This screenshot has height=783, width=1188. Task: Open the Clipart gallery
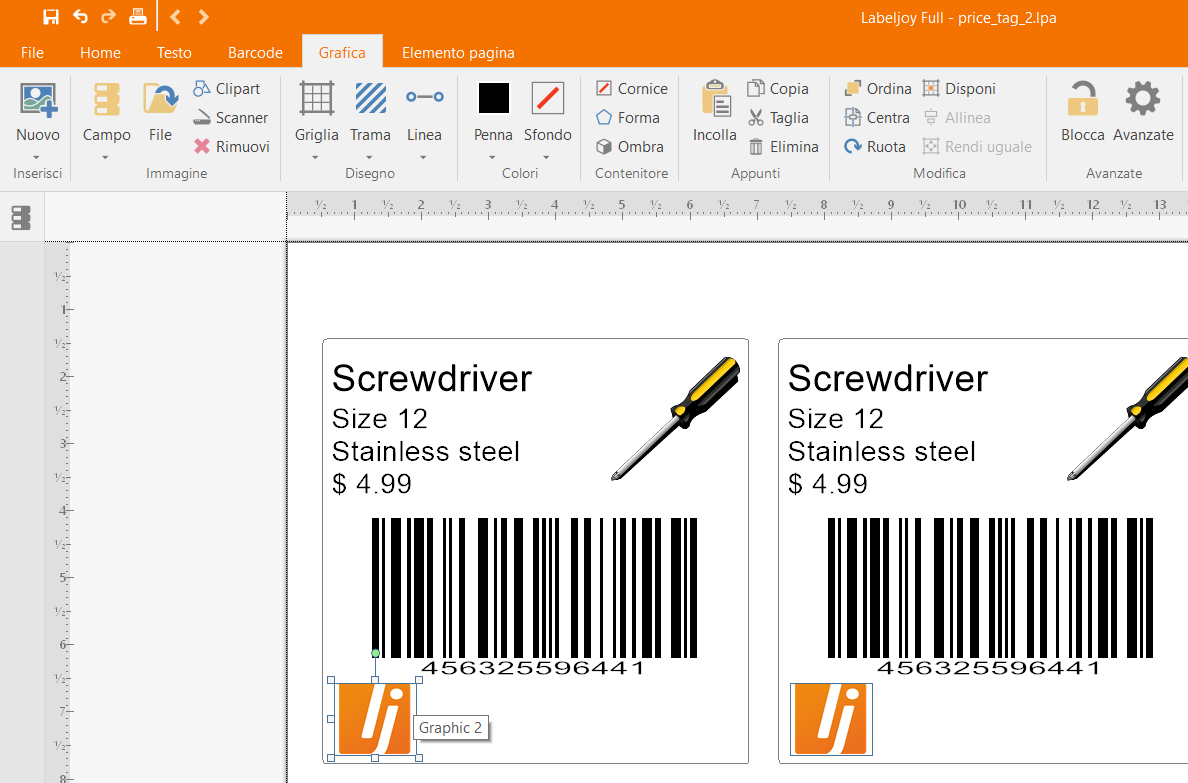pos(227,89)
